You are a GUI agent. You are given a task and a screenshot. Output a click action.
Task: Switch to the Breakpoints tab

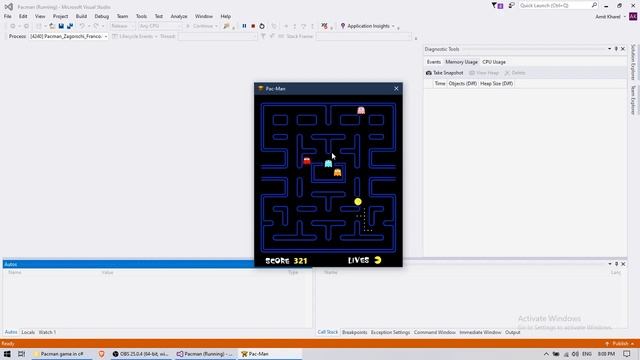355,332
